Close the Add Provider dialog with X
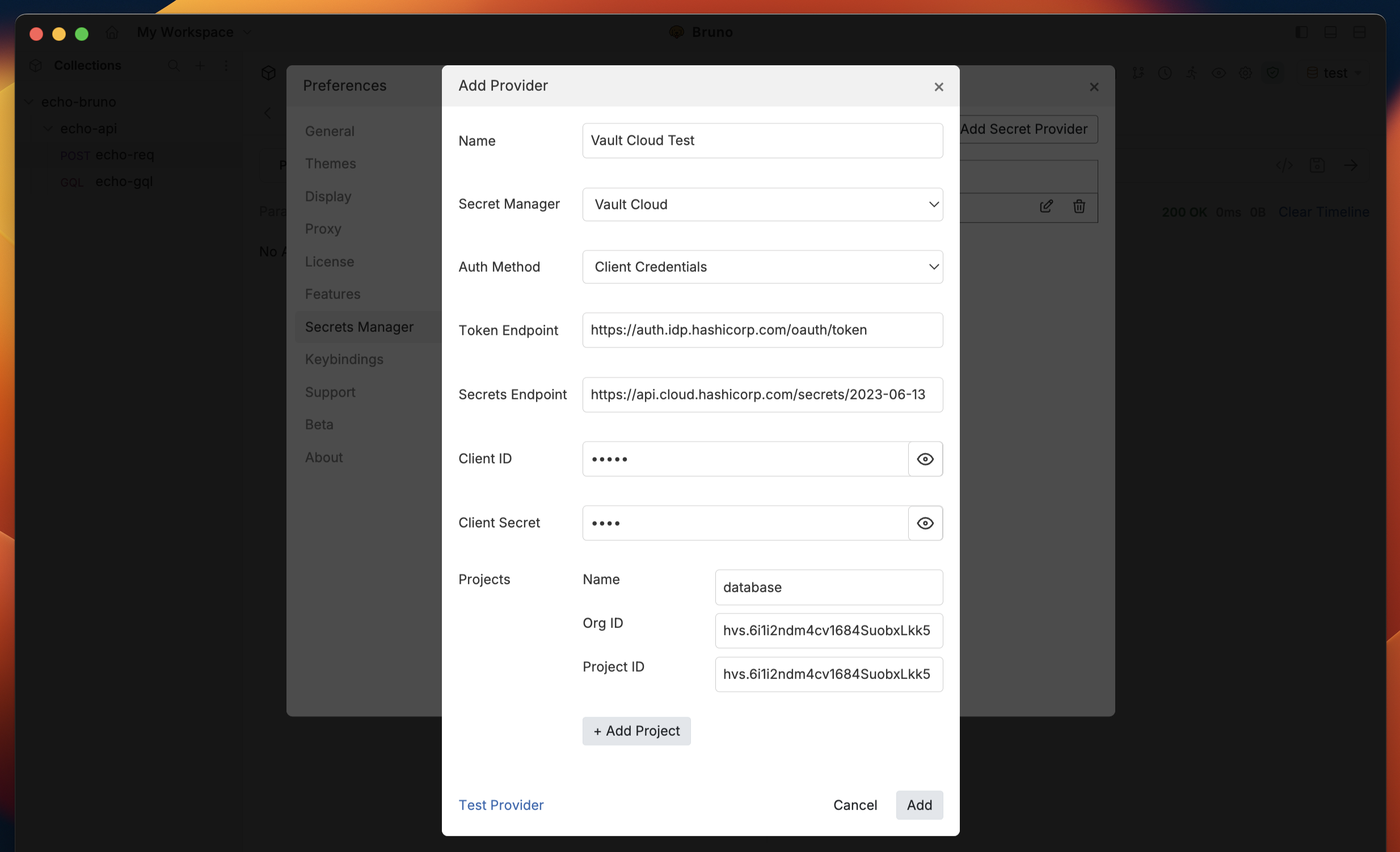 [x=939, y=87]
